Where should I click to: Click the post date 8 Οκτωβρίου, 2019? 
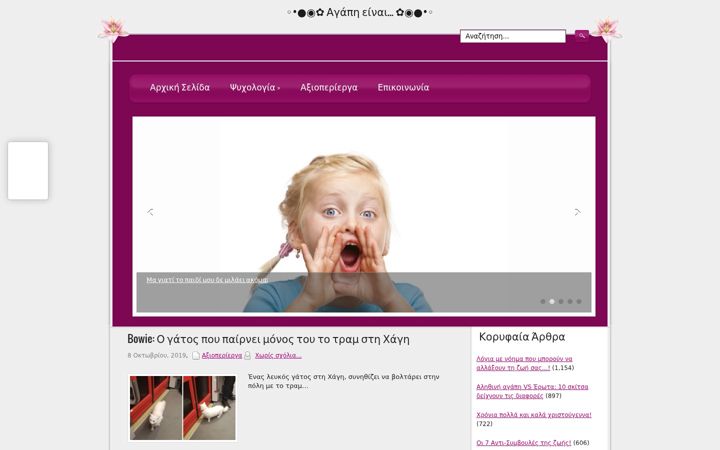158,355
